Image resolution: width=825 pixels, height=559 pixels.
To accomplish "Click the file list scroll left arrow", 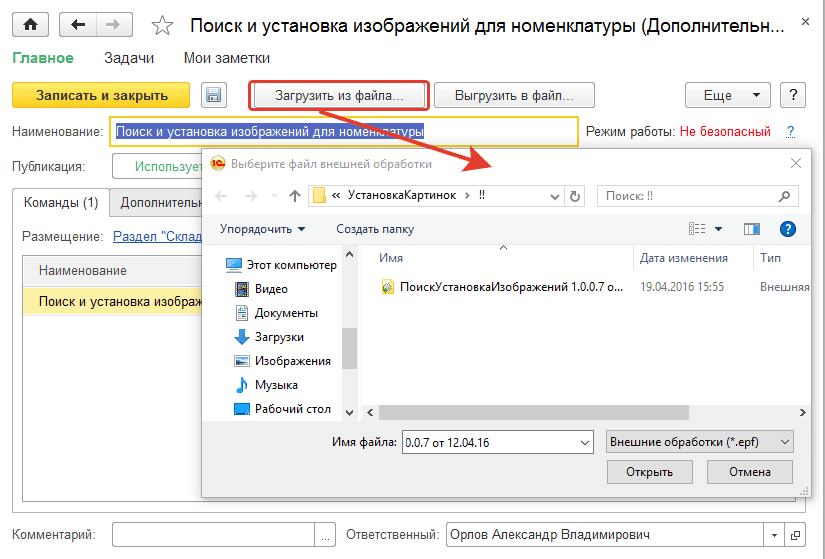I will point(370,413).
